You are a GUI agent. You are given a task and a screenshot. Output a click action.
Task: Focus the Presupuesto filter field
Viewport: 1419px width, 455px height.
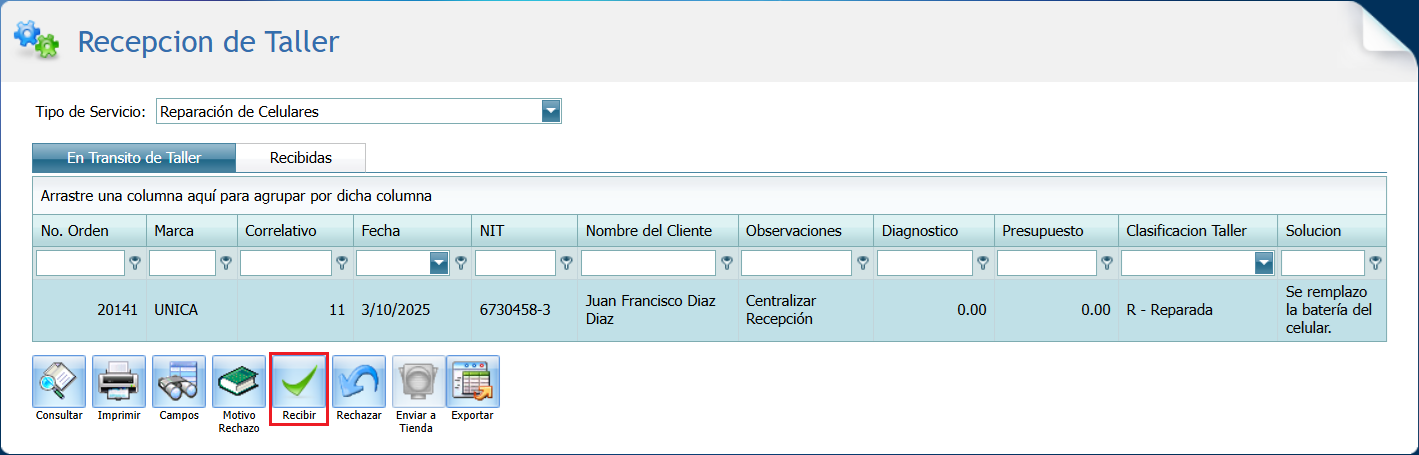[x=1047, y=263]
